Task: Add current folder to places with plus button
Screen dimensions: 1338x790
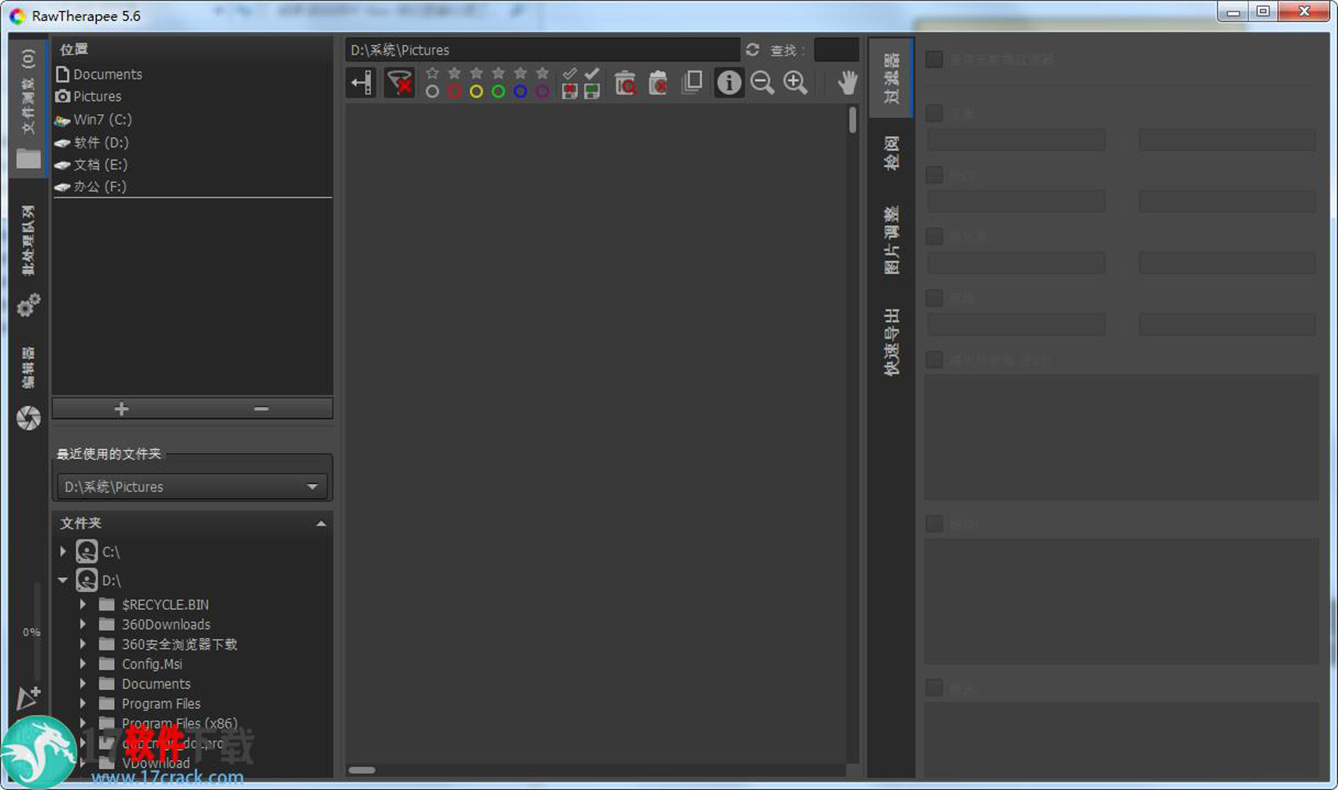Action: click(122, 408)
